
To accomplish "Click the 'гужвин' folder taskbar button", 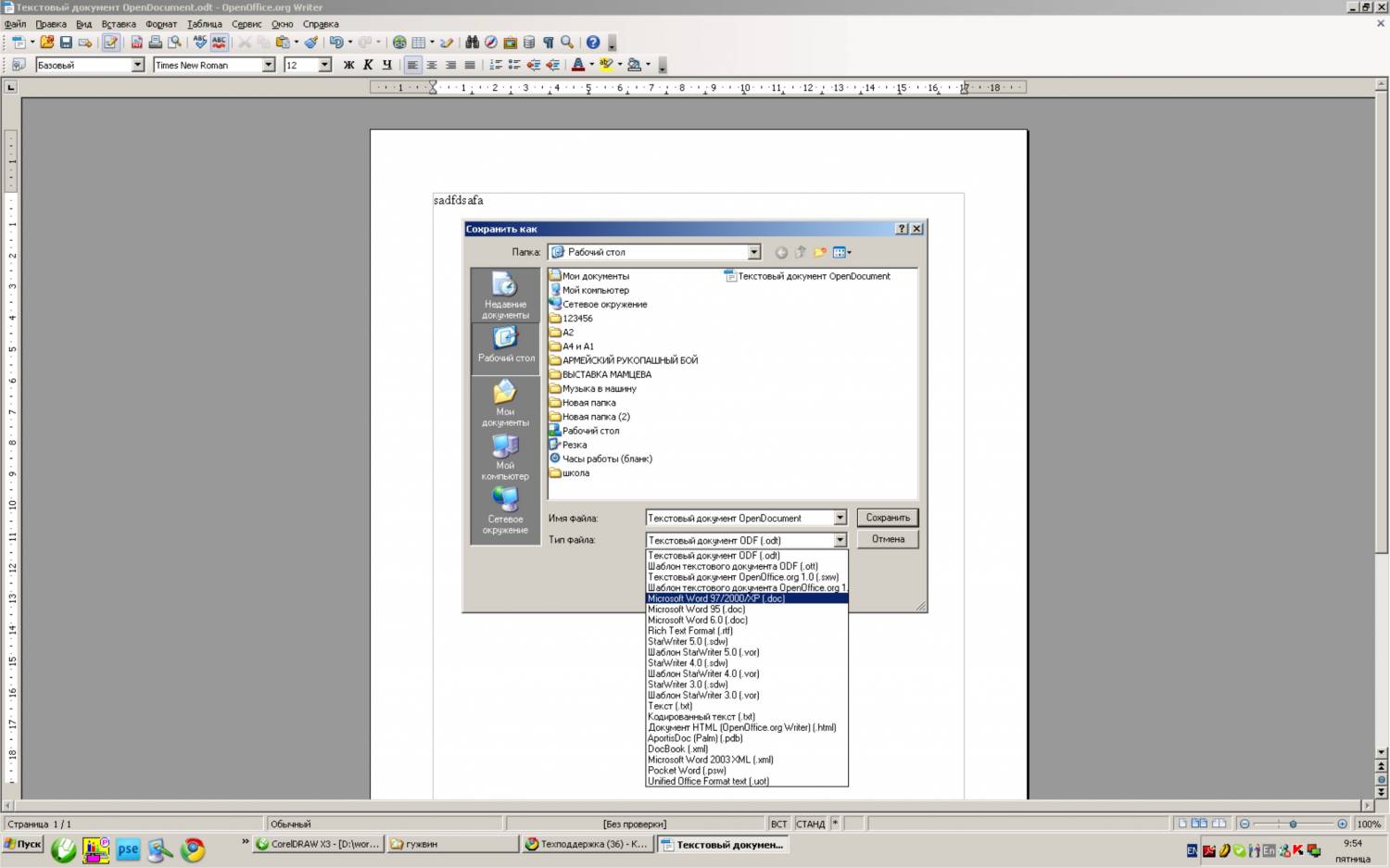I will pyautogui.click(x=452, y=844).
